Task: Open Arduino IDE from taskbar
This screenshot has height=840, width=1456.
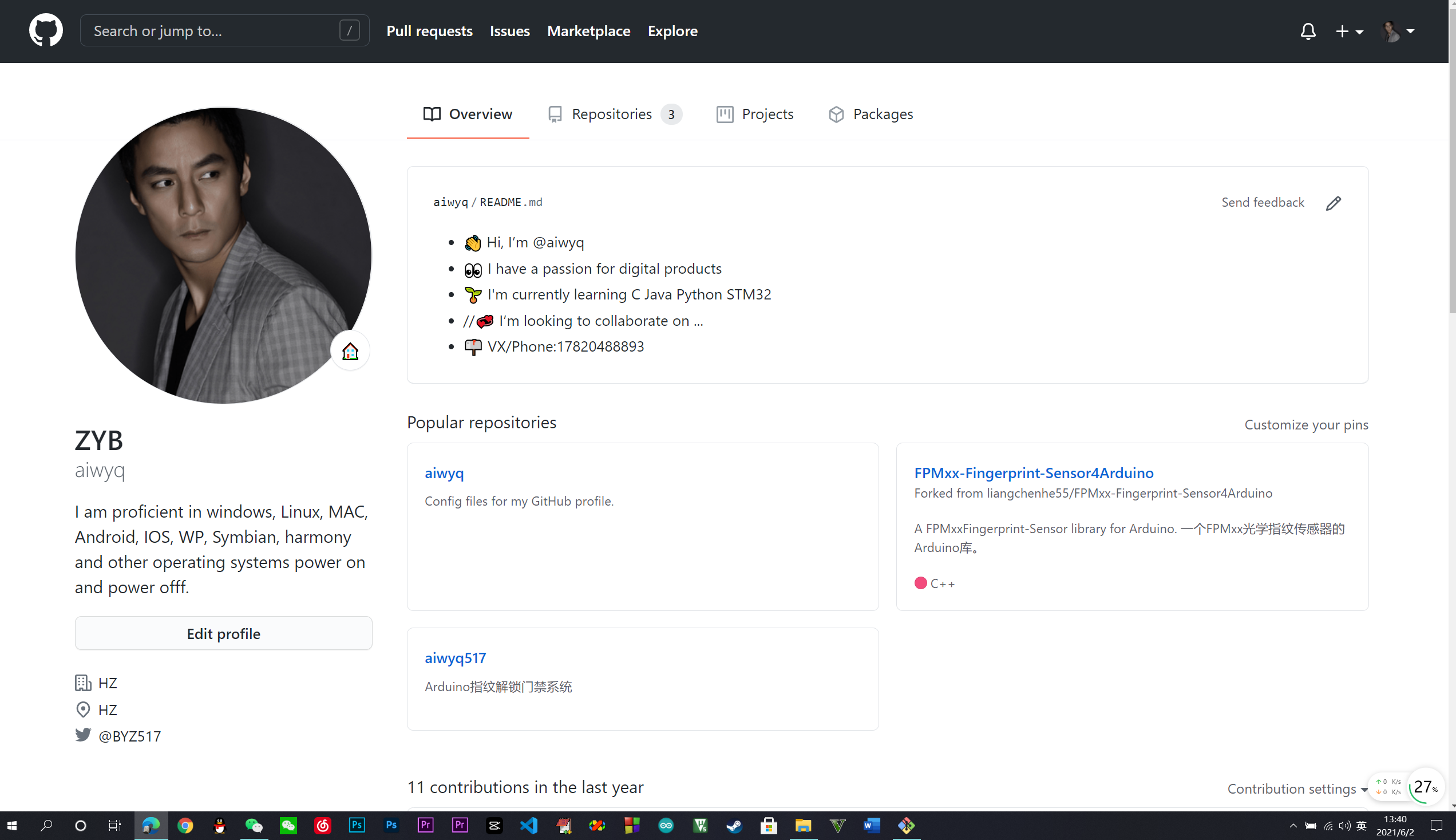Action: (666, 826)
